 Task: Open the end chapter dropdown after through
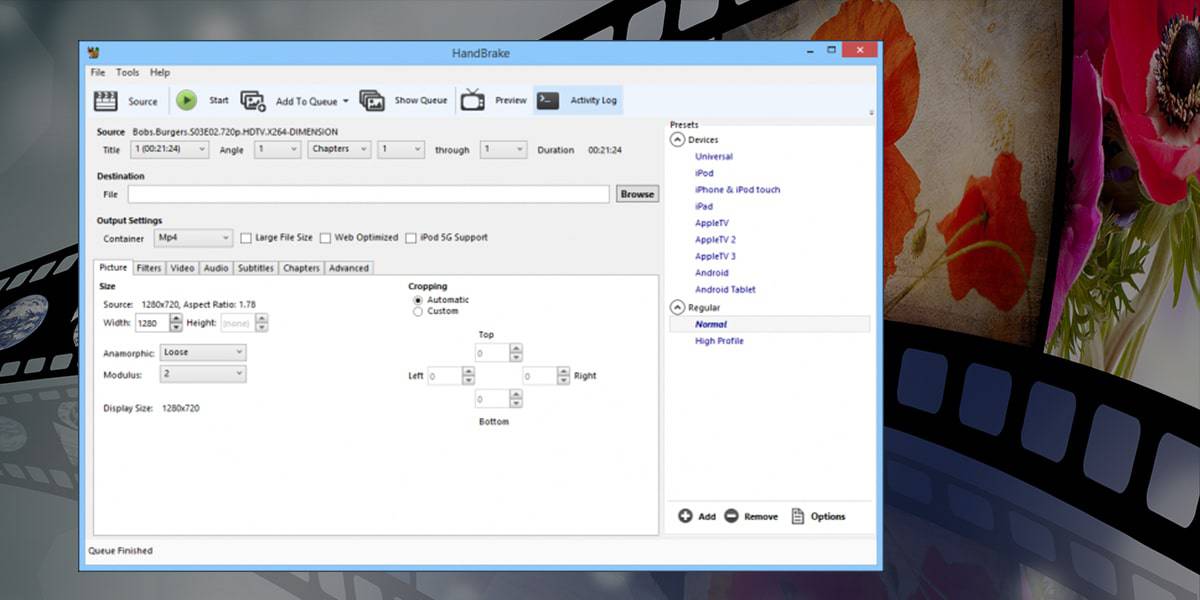(x=503, y=149)
